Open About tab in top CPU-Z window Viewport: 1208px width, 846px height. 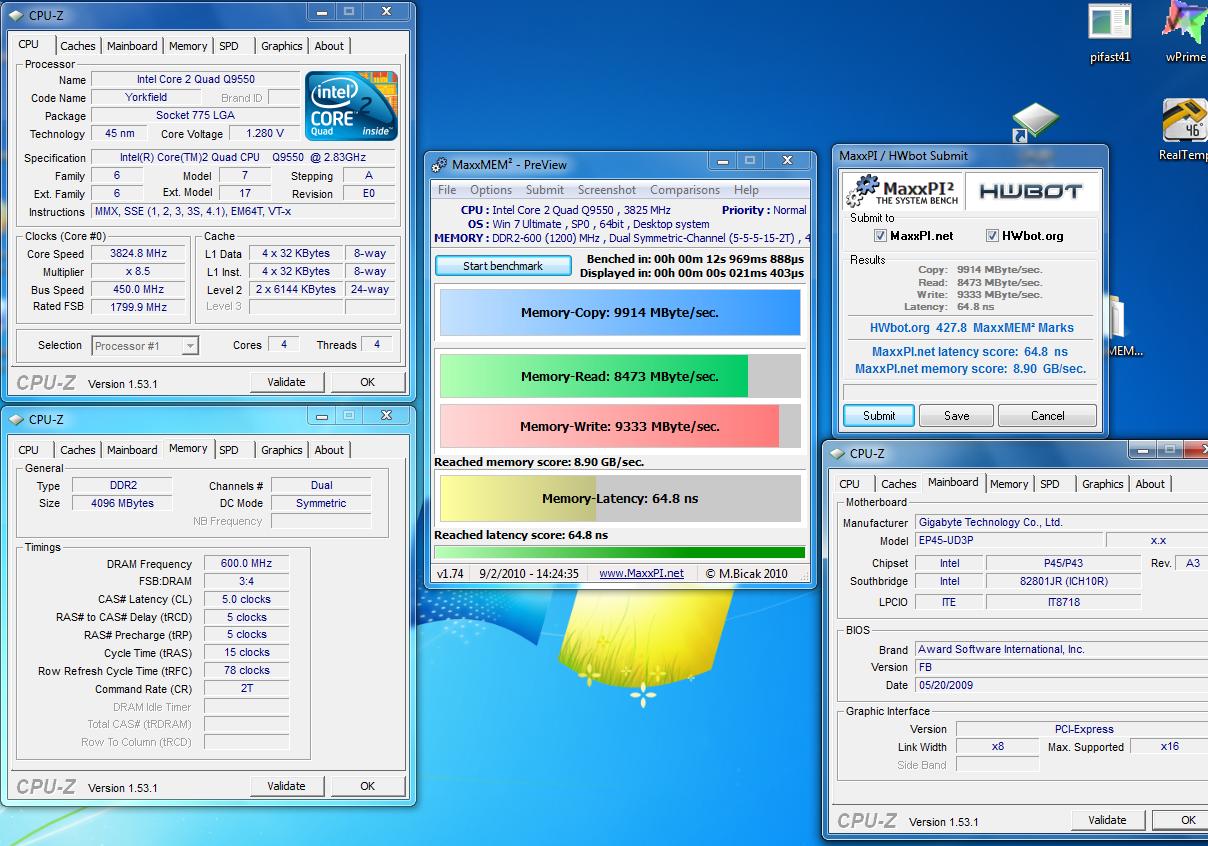(x=329, y=46)
